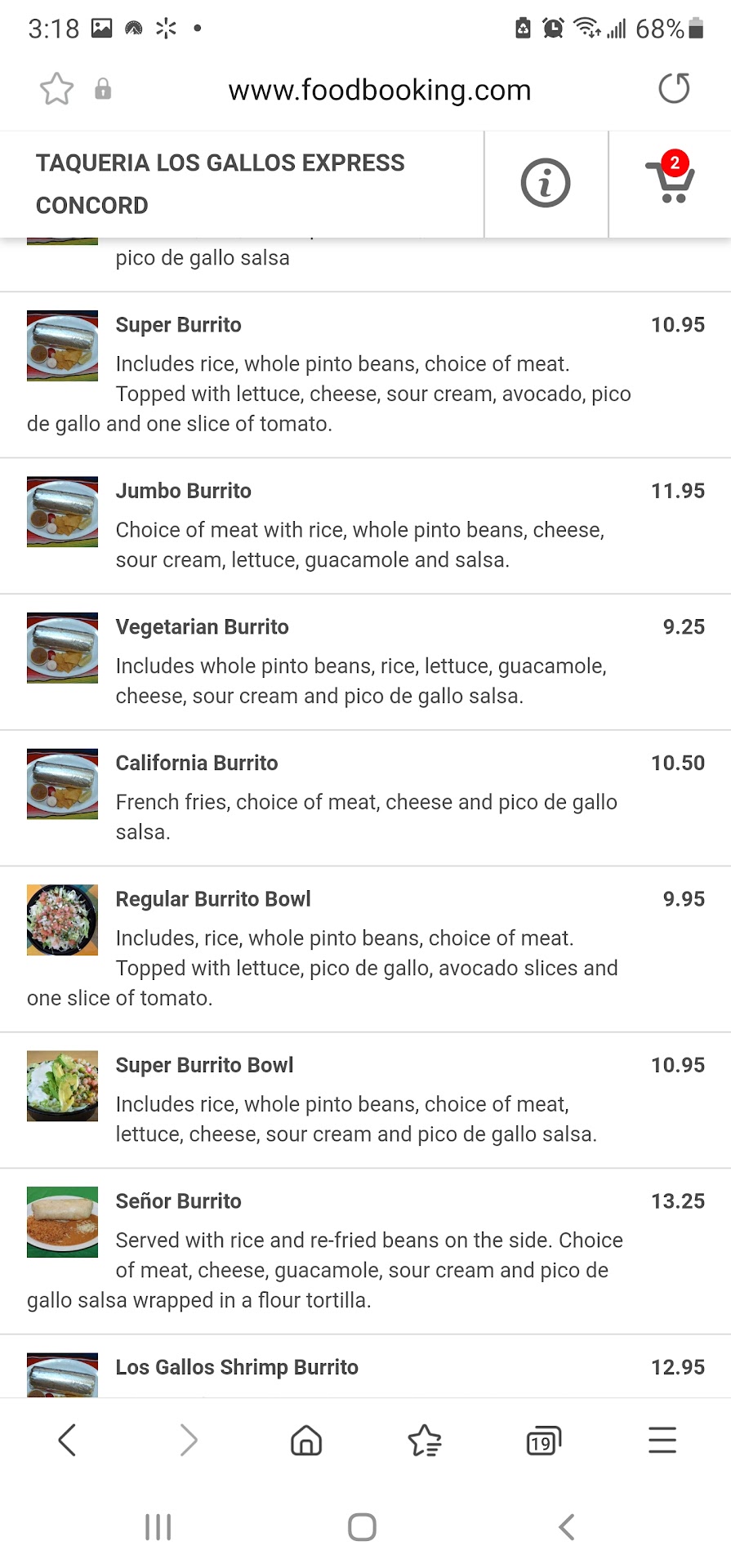The height and width of the screenshot is (1568, 731).
Task: Open the browser bookmarks list
Action: point(425,1440)
